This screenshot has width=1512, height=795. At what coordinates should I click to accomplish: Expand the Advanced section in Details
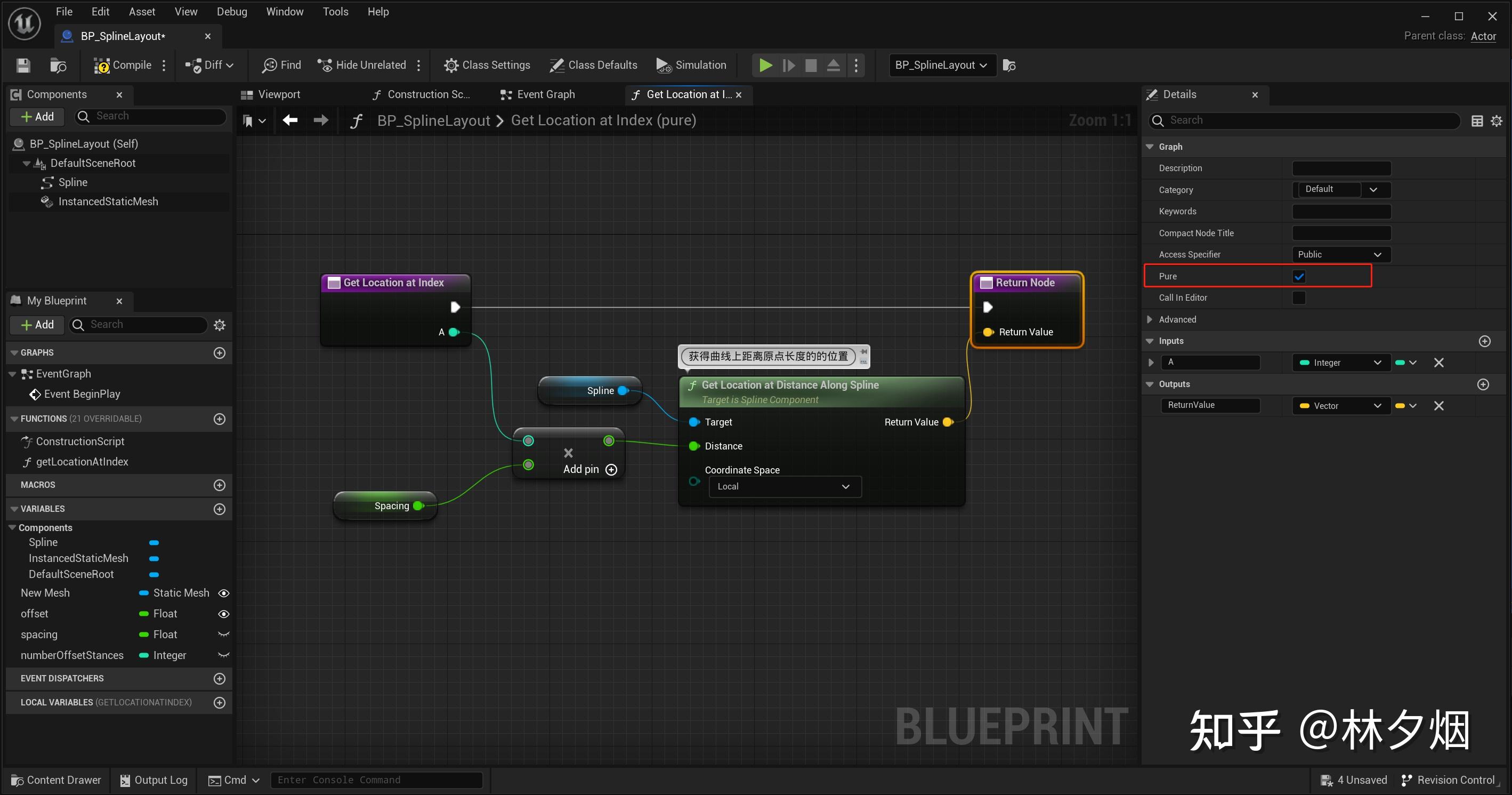click(x=1150, y=319)
